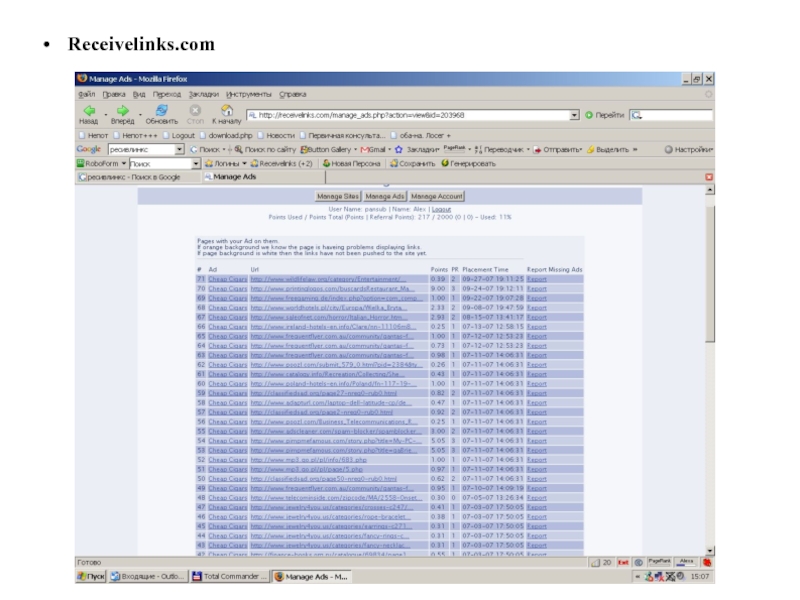Image resolution: width=800 pixels, height=600 pixels.
Task: Click the Отправить send icon
Action: pos(537,149)
